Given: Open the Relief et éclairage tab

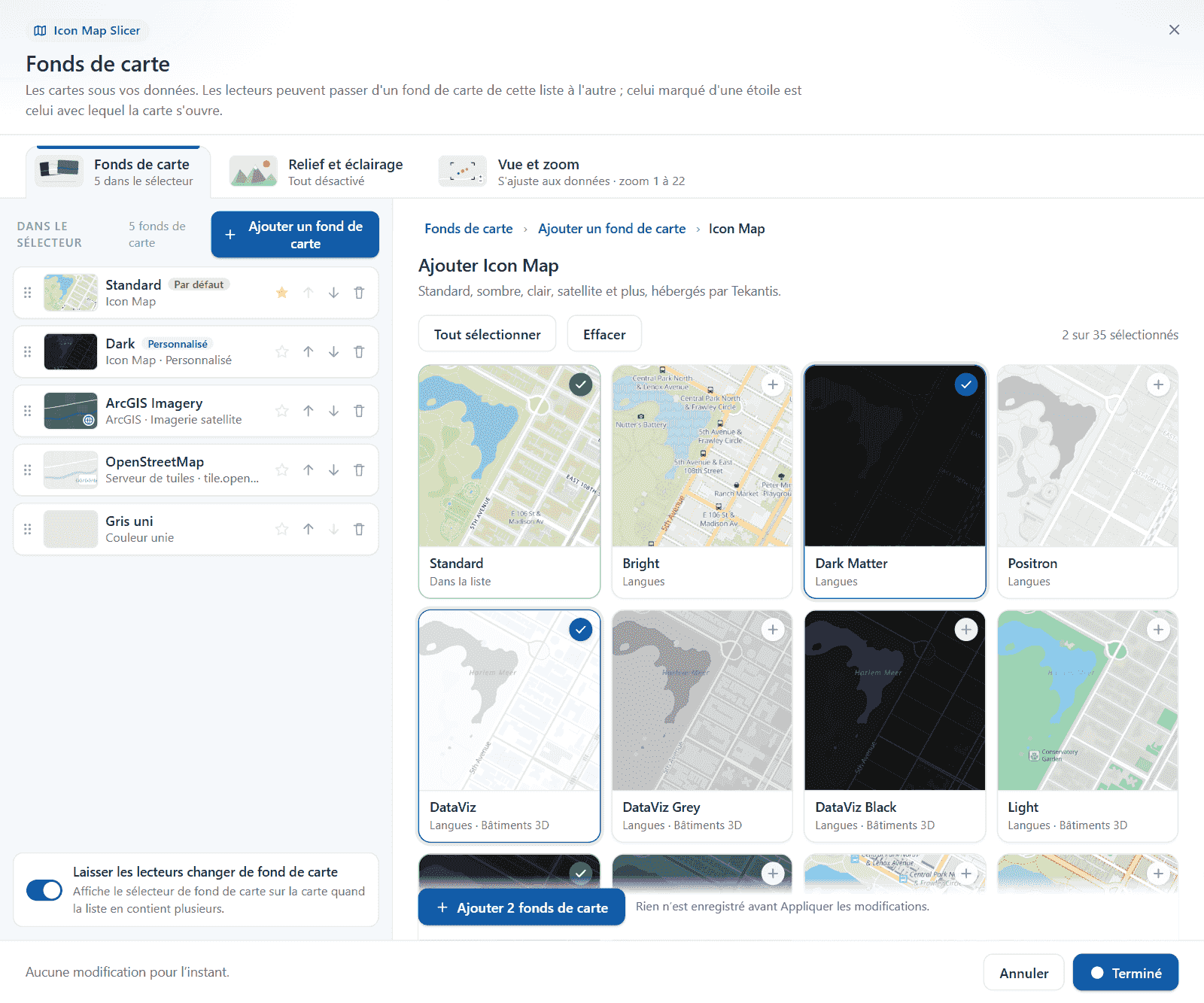Looking at the screenshot, I should [316, 172].
